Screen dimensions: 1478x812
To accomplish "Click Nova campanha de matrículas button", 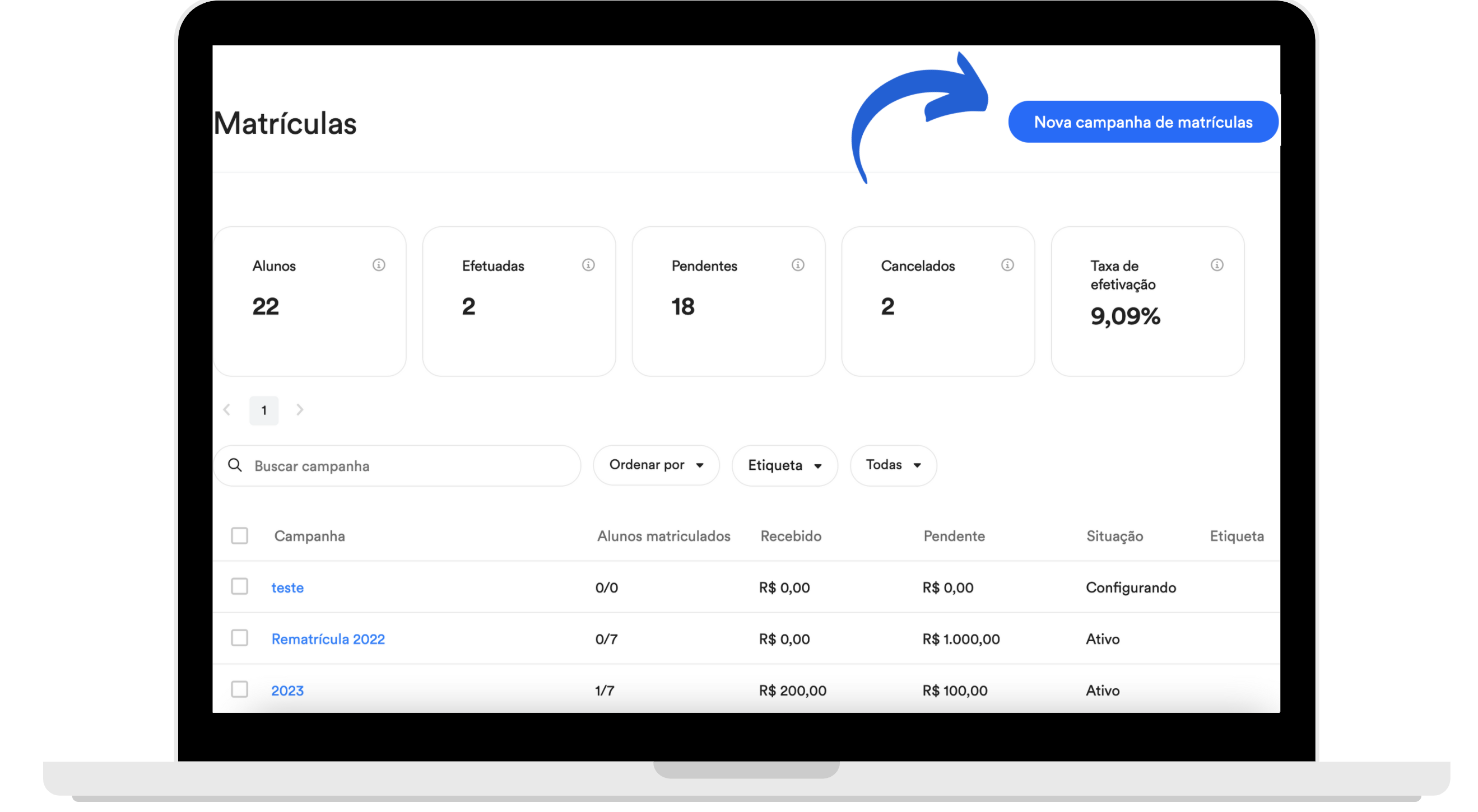I will point(1143,122).
